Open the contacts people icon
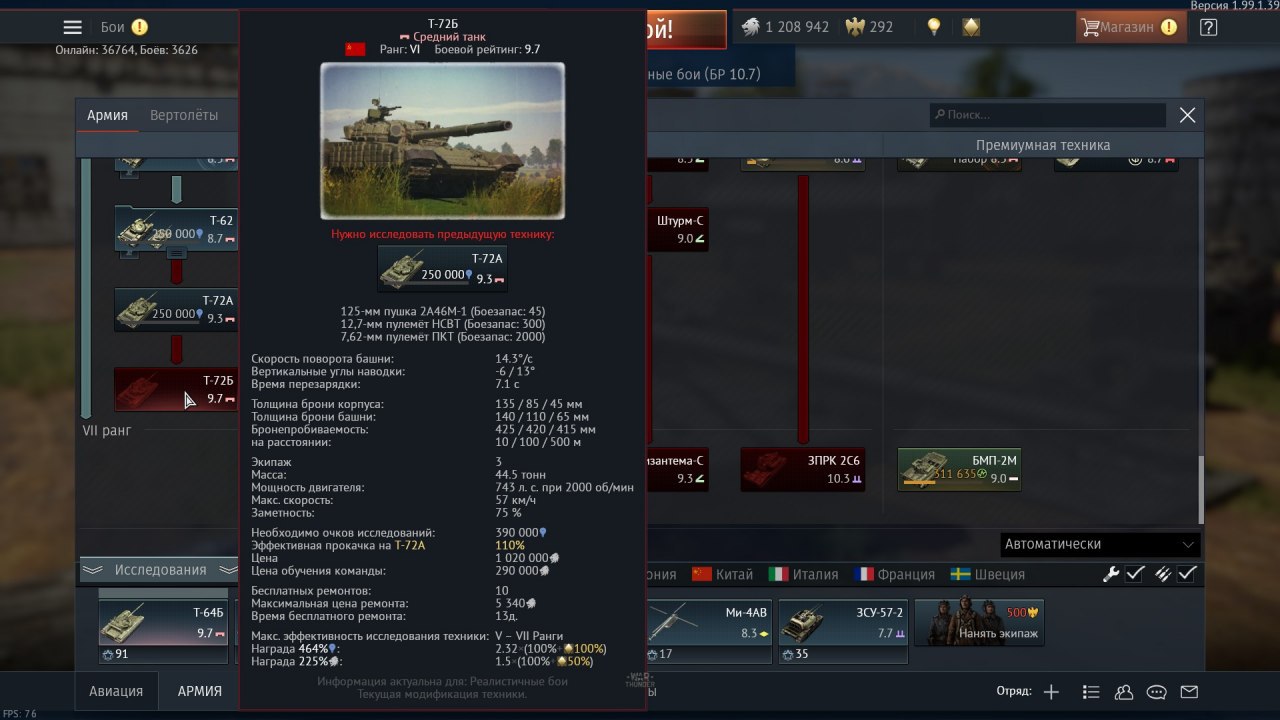Screen dimensions: 1280x720 click(1124, 691)
